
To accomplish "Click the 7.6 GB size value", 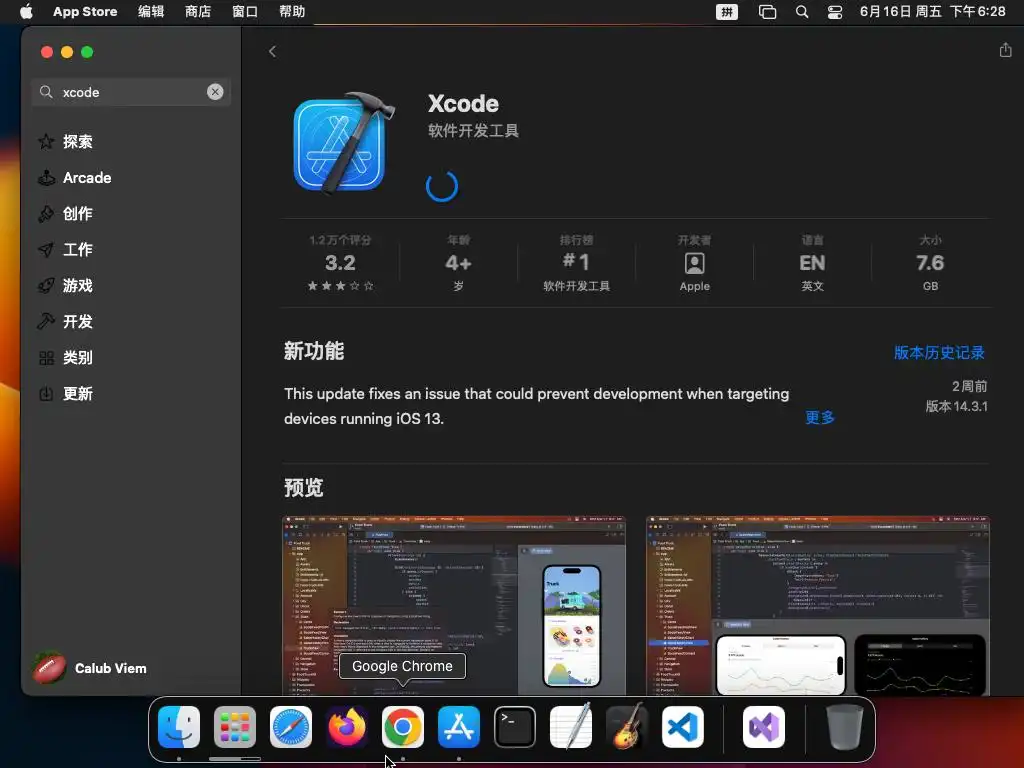I will (x=930, y=263).
